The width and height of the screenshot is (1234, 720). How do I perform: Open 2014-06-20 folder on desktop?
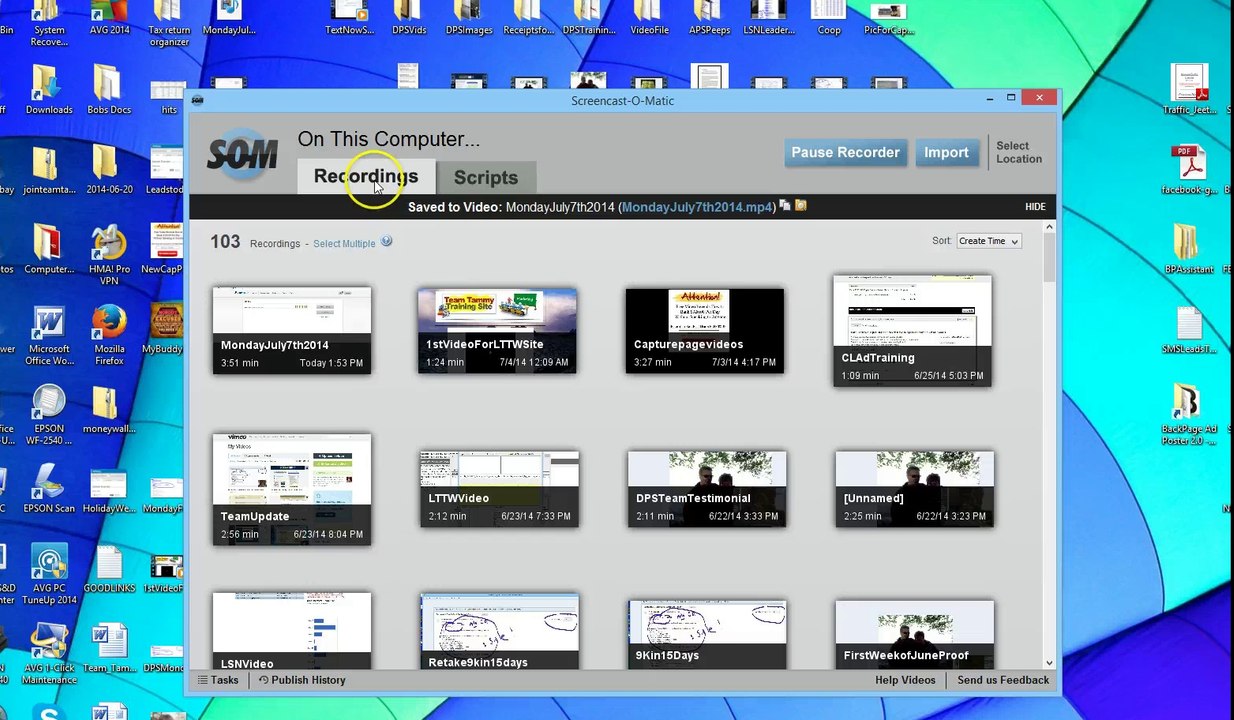tap(109, 171)
